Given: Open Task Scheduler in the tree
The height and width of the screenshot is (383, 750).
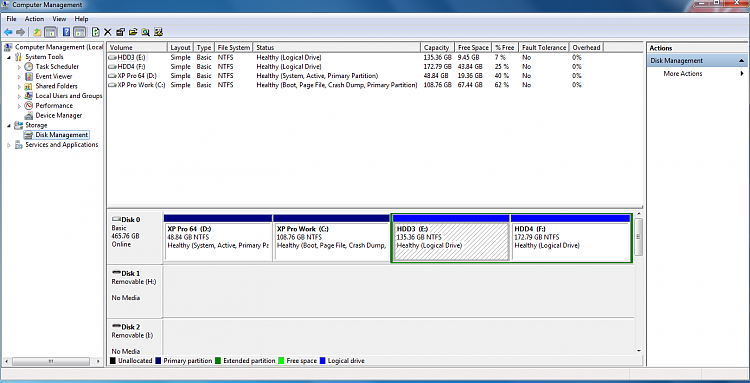Looking at the screenshot, I should 57,66.
